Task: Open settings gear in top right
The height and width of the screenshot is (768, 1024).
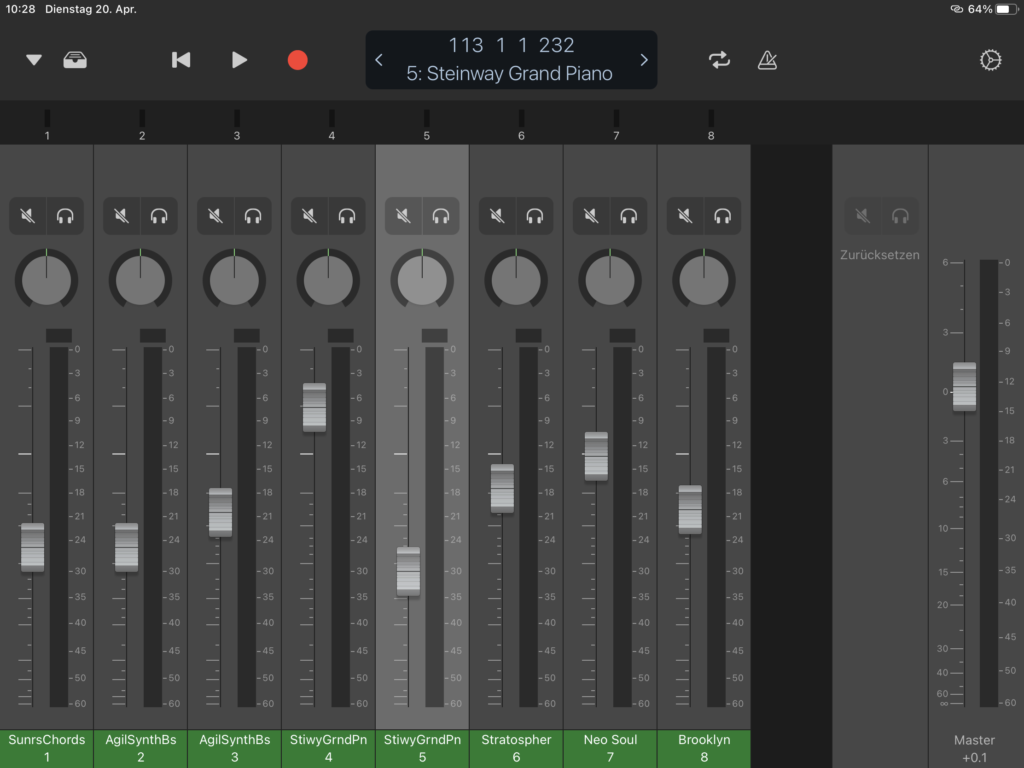Action: [x=989, y=60]
